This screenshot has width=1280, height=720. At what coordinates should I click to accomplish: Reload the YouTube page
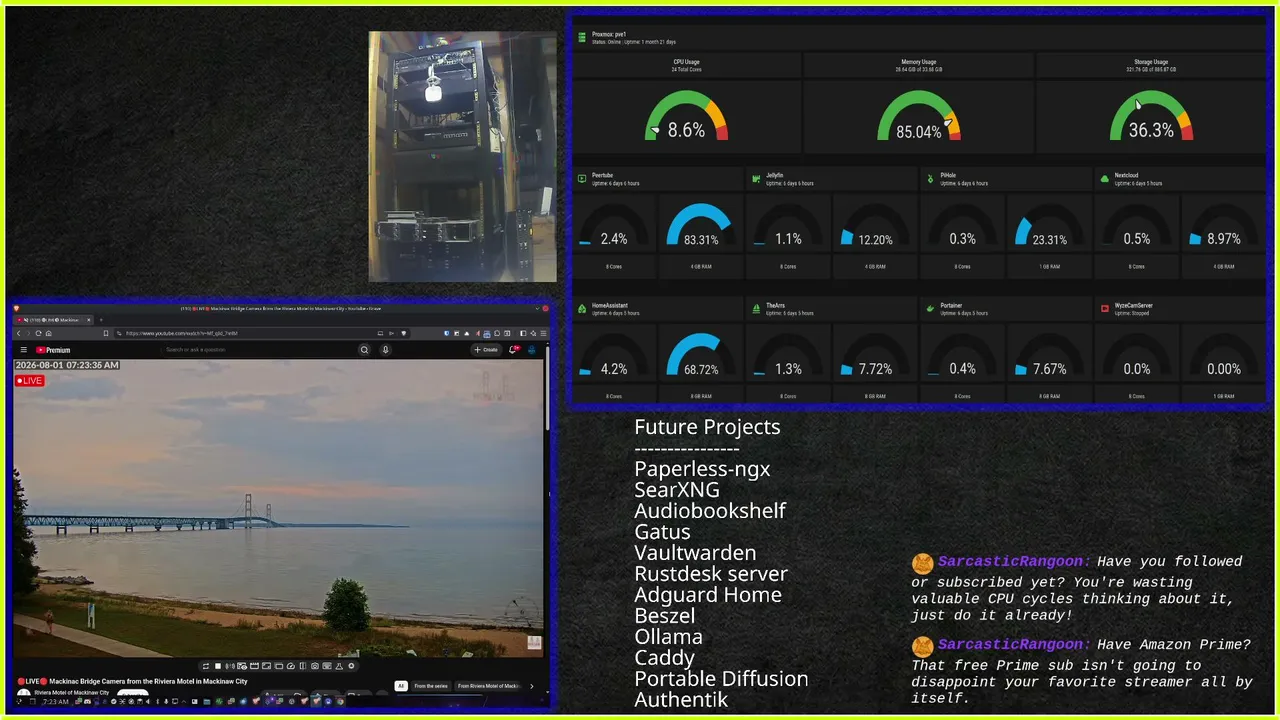click(38, 333)
